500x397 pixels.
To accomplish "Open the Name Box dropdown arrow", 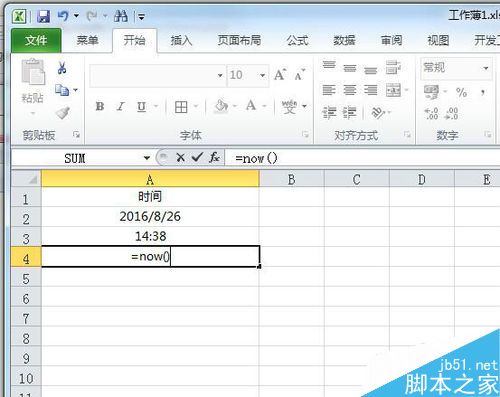I will coord(147,158).
